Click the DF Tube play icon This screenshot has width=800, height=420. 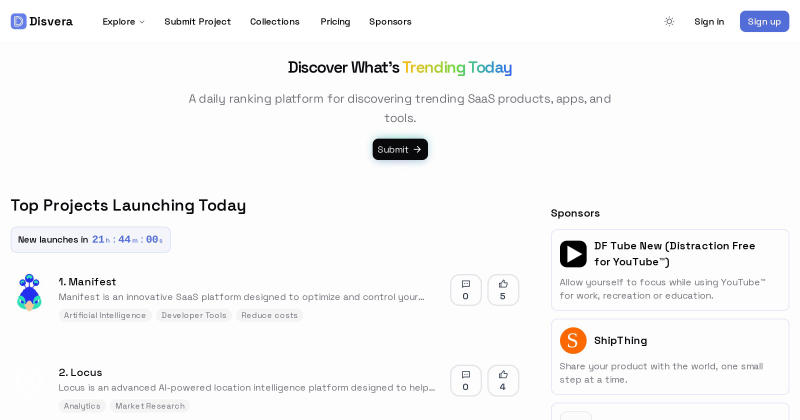pos(573,254)
